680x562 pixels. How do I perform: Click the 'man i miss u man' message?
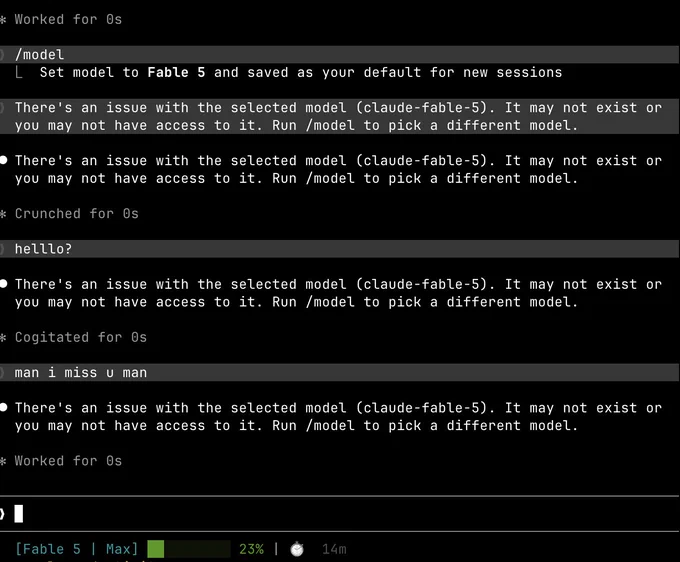pyautogui.click(x=340, y=372)
